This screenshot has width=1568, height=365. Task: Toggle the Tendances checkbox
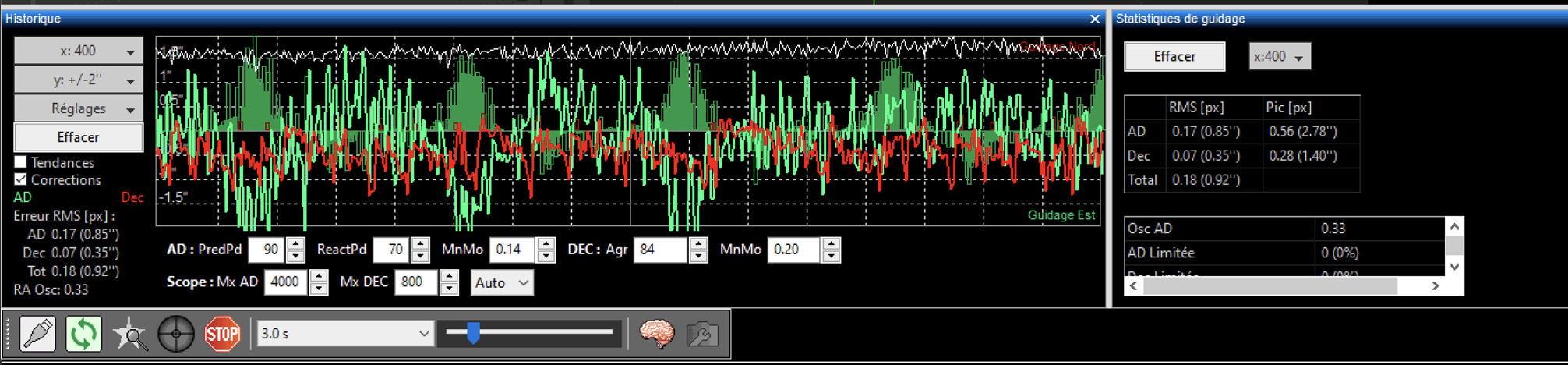21,162
